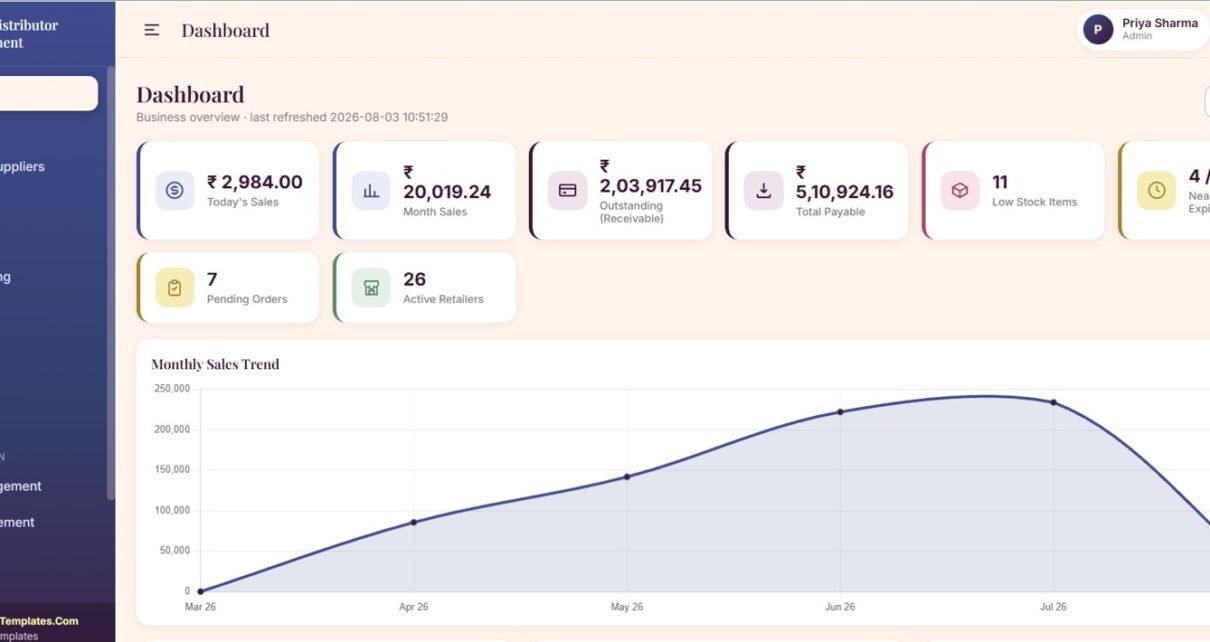Open the Priya Sharma Admin profile menu

1143,30
